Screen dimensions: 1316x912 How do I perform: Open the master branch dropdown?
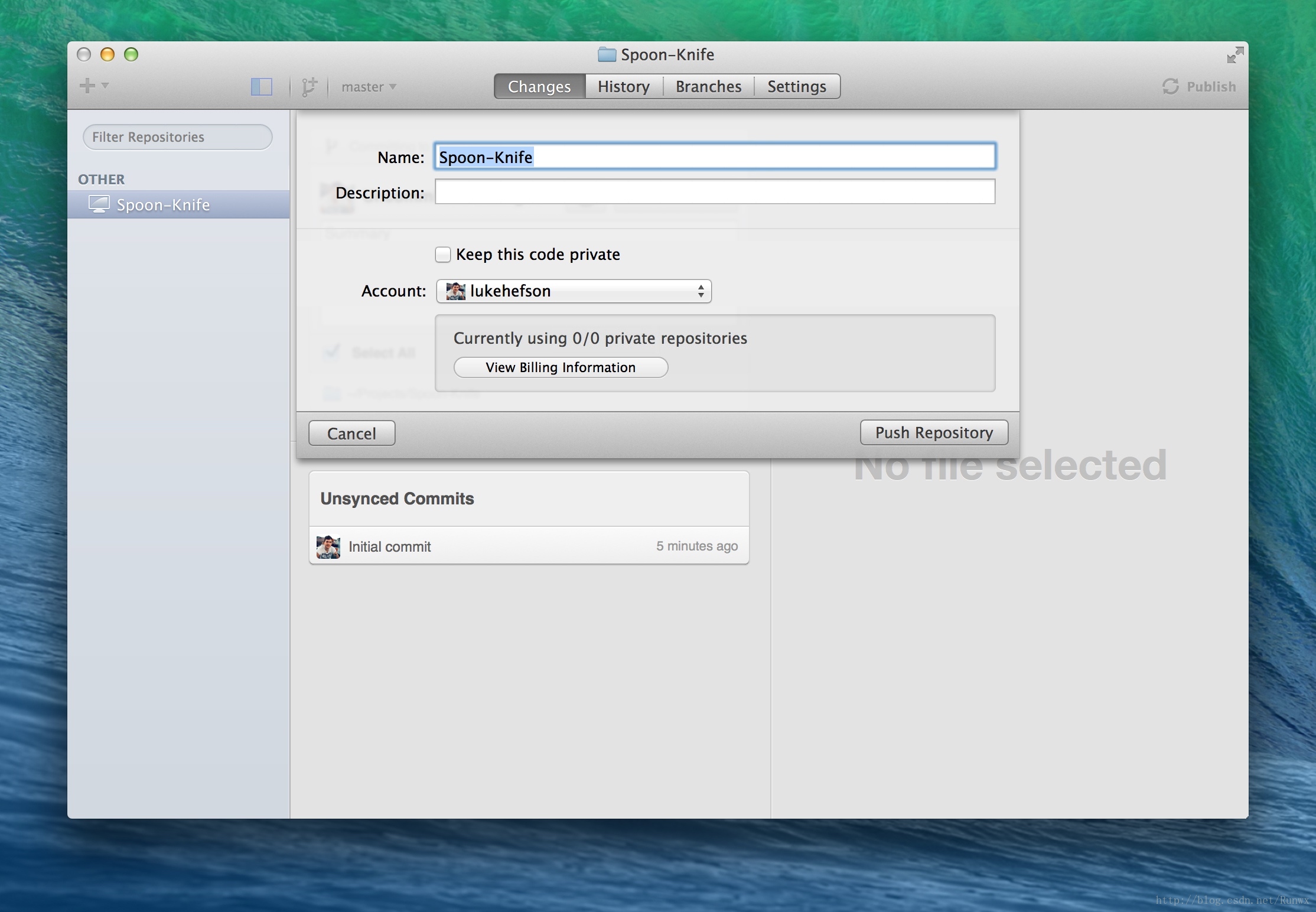click(369, 87)
